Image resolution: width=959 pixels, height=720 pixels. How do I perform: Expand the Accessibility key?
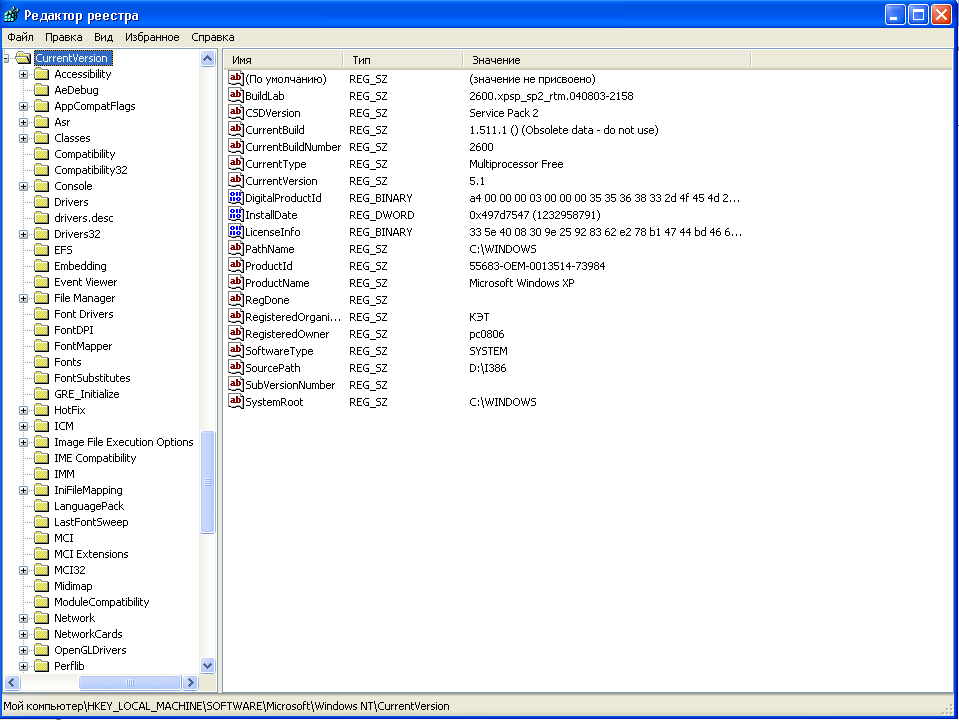click(x=23, y=74)
